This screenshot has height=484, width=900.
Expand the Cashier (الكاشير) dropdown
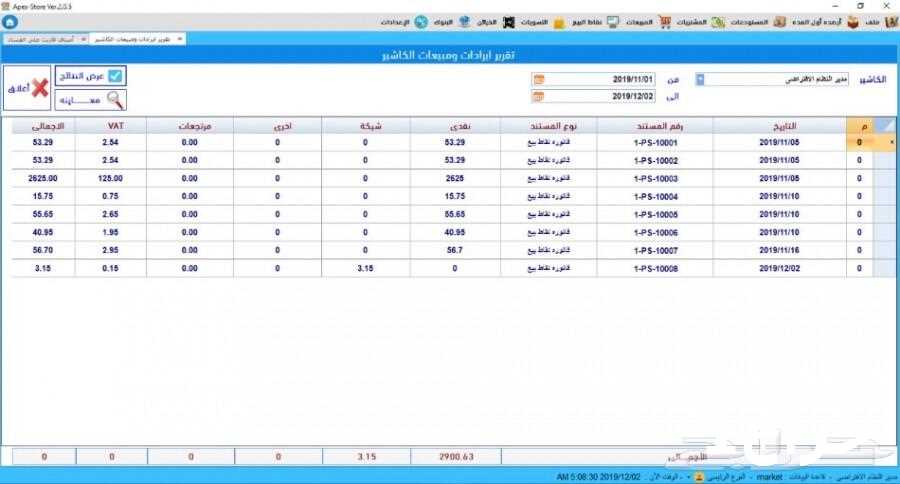click(699, 79)
